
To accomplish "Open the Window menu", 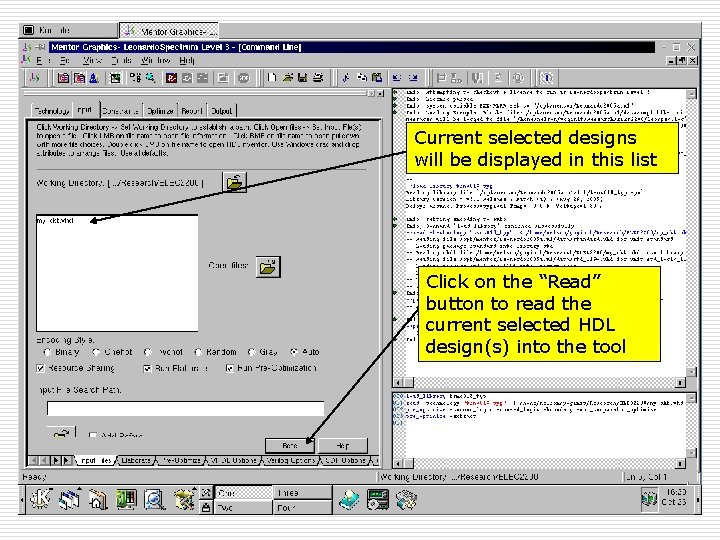I will [155, 61].
